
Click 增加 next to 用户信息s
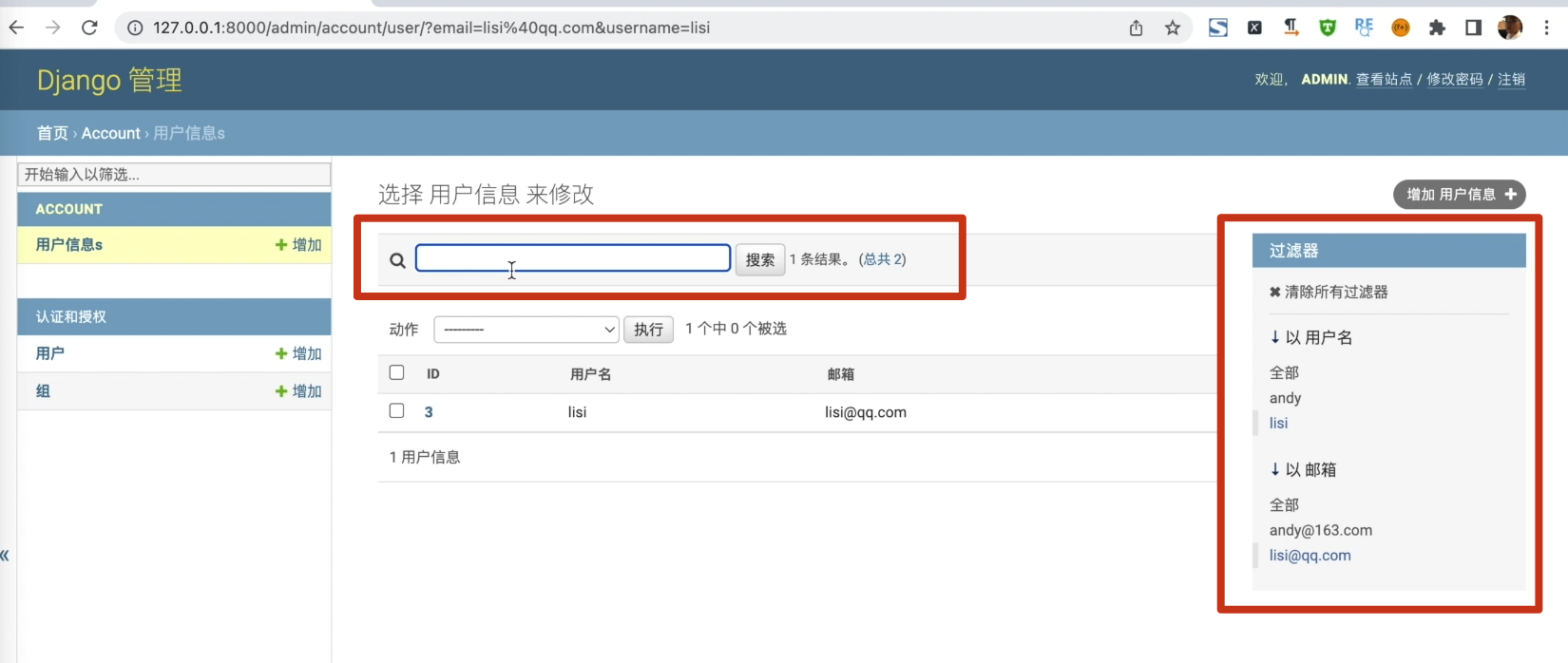(x=298, y=245)
